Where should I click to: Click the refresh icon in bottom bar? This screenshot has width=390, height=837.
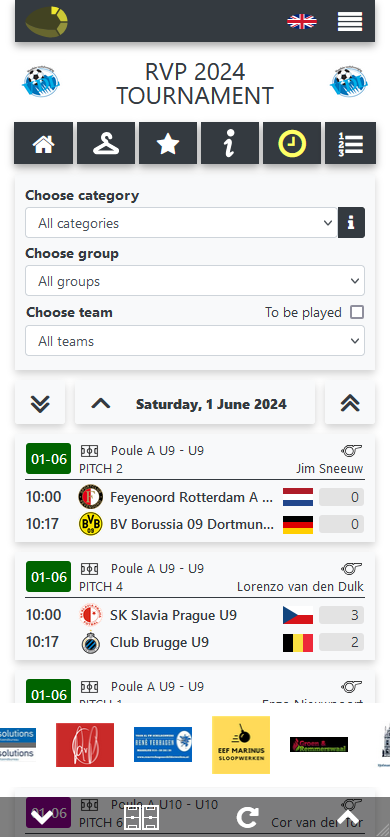click(x=247, y=818)
